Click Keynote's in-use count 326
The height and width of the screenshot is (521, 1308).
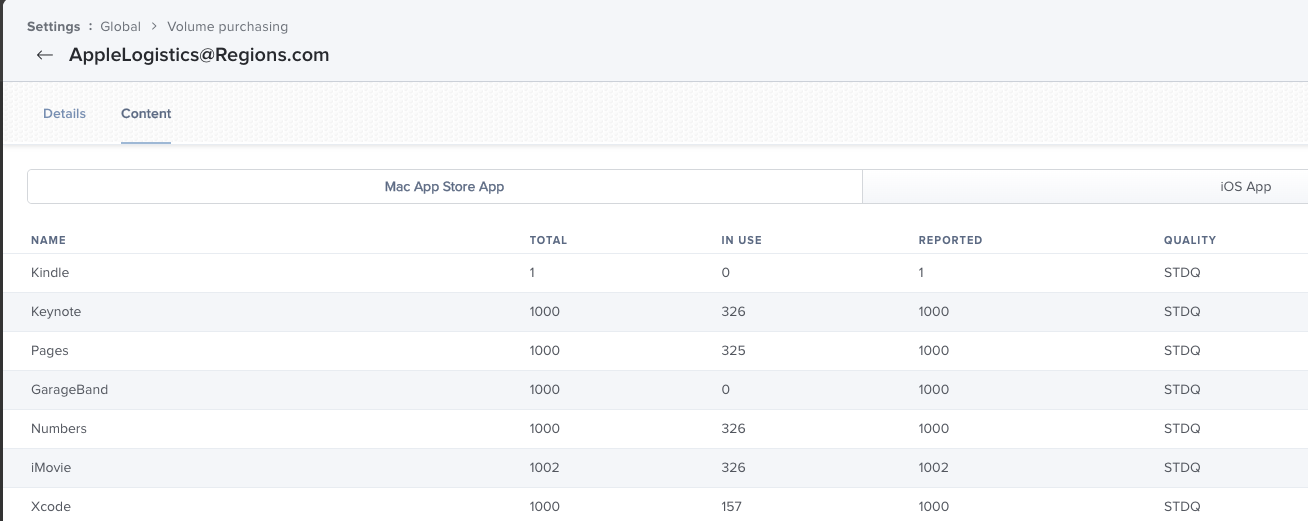(733, 312)
